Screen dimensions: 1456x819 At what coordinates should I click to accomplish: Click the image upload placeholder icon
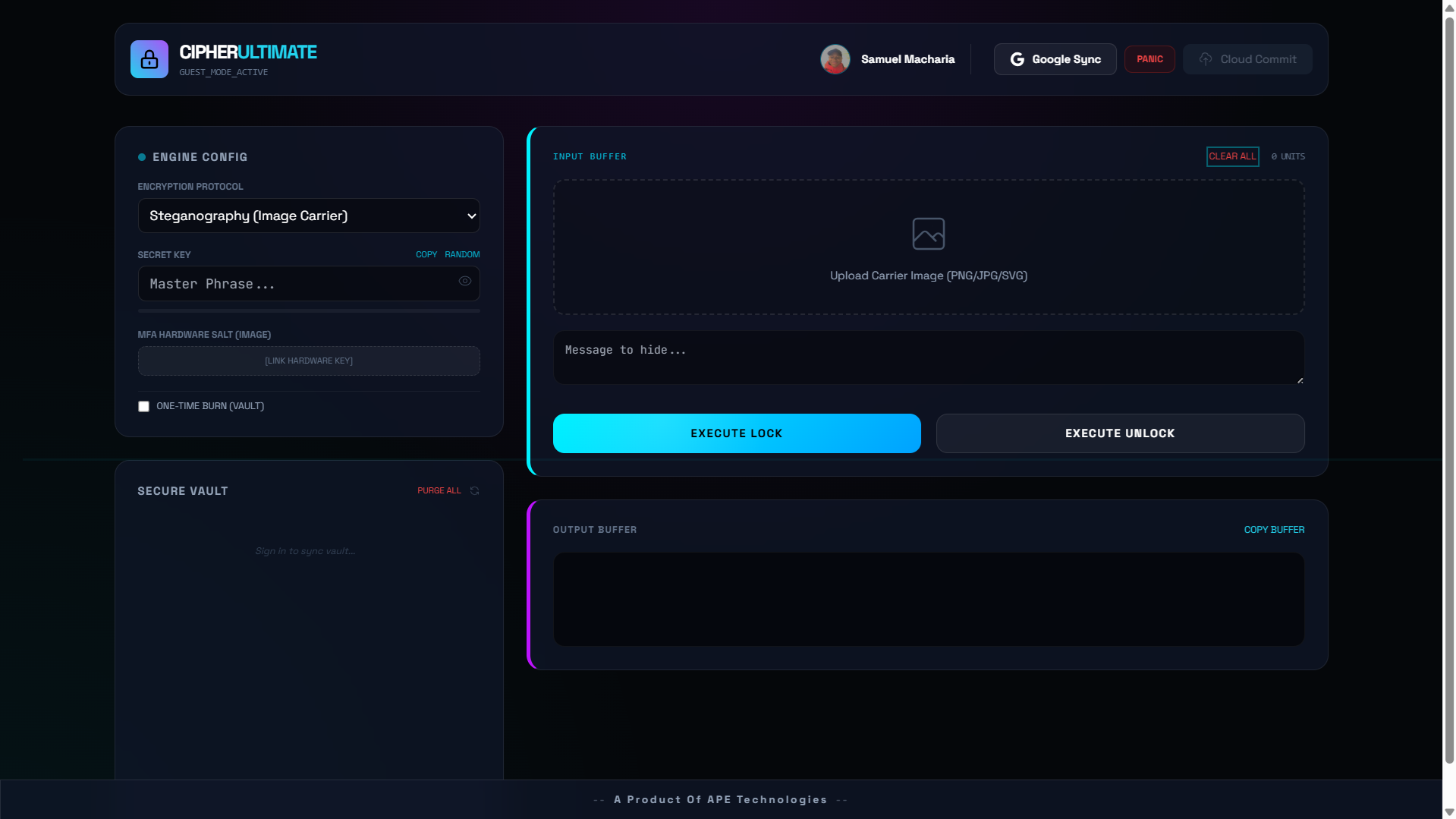(928, 233)
